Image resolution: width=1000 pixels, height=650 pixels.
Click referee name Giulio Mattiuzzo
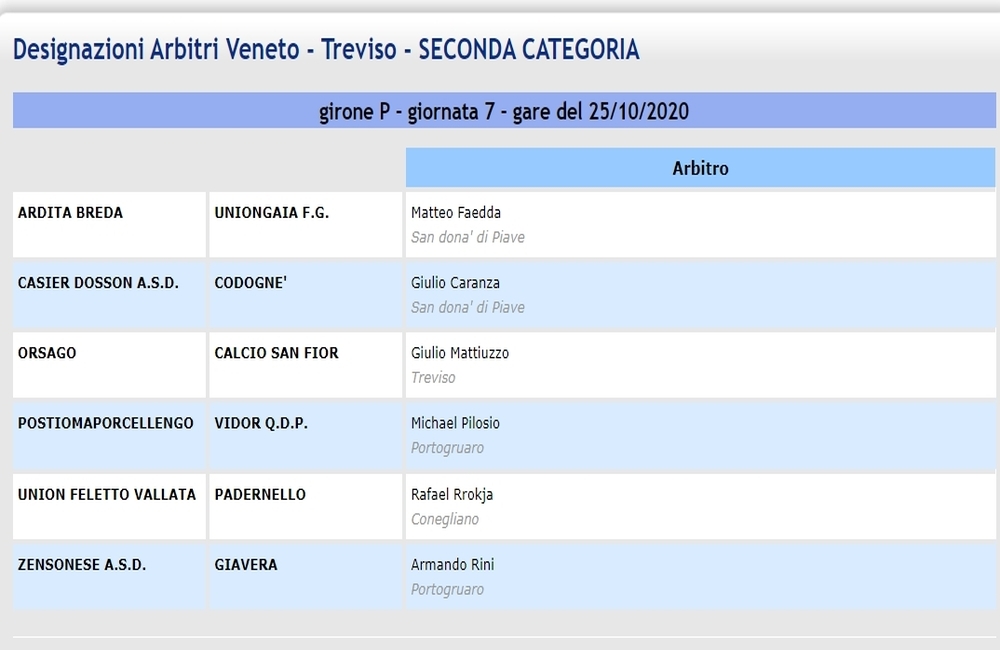(x=460, y=353)
